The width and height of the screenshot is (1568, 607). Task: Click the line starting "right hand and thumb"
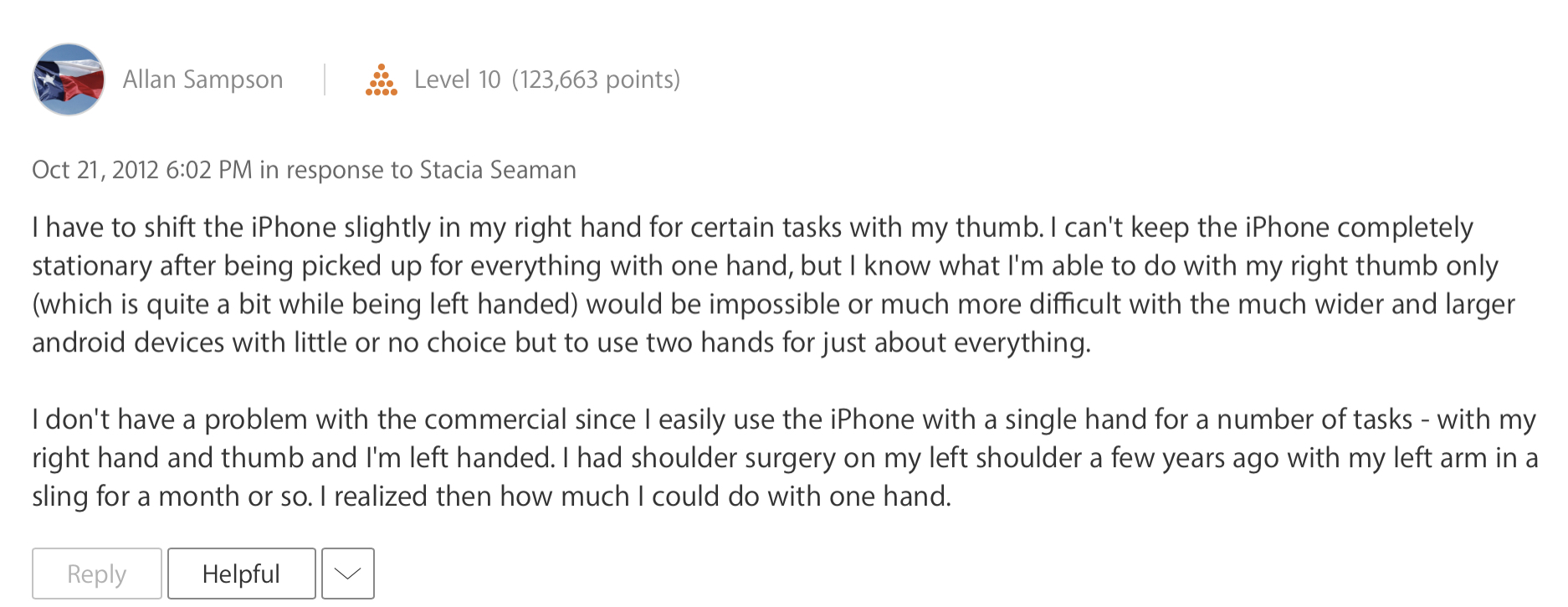784,458
